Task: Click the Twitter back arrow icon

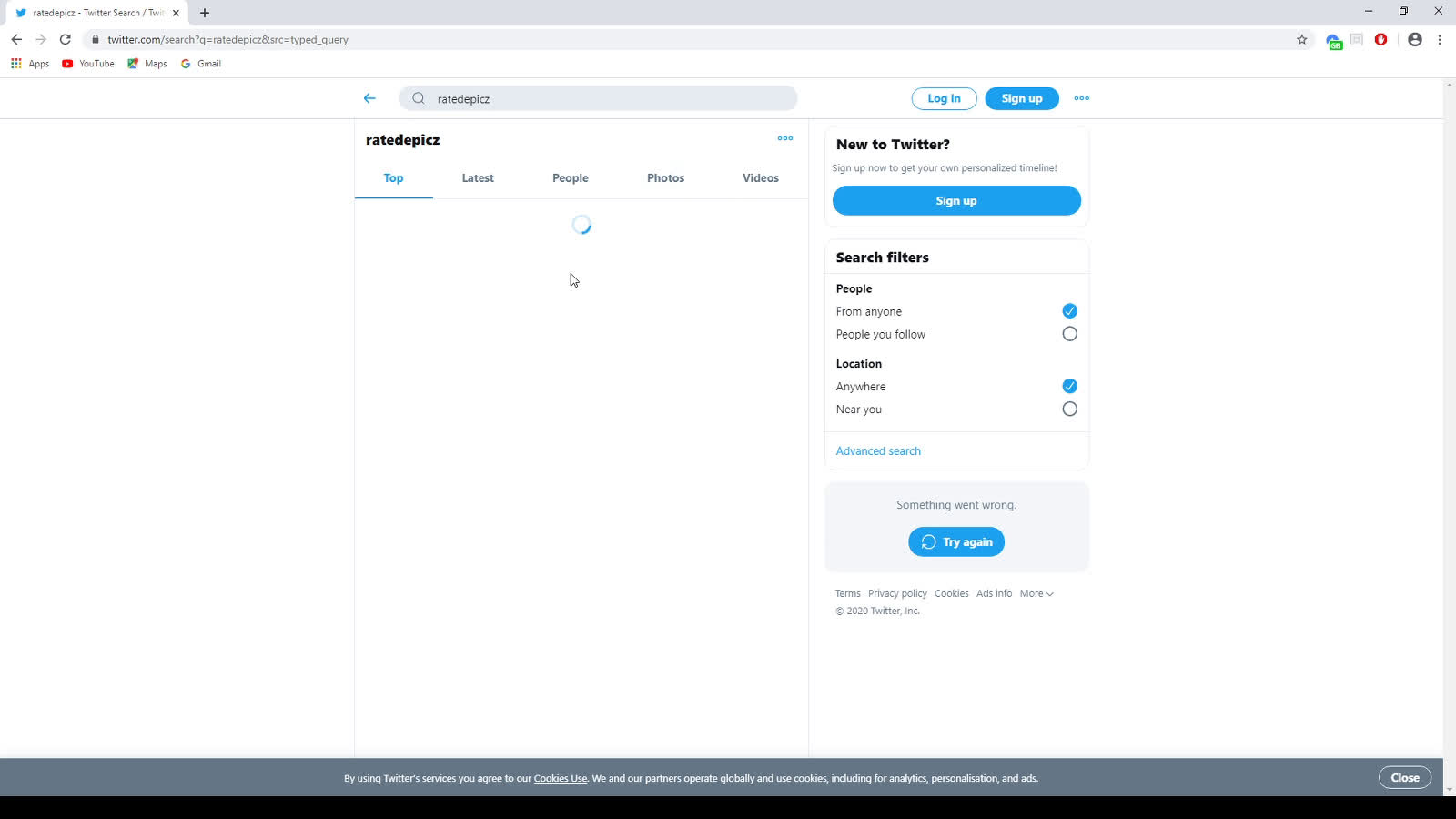Action: (369, 98)
